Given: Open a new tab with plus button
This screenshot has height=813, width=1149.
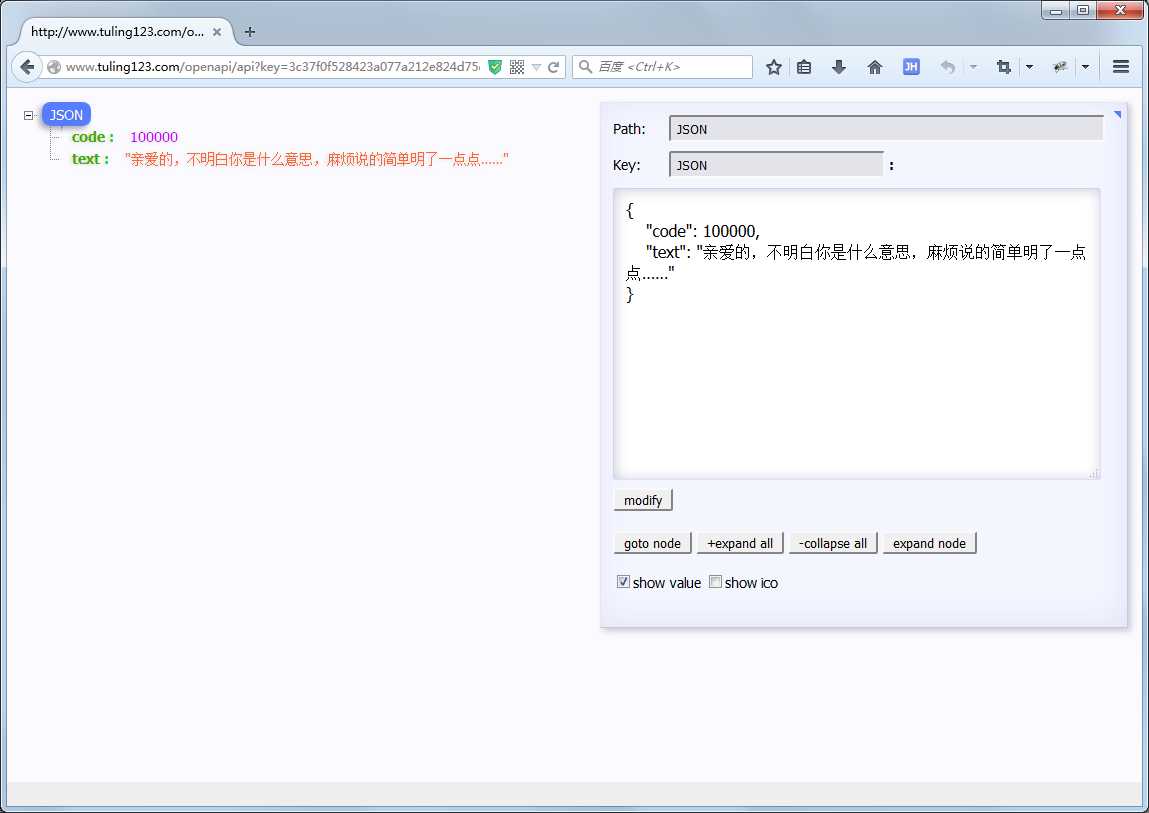Looking at the screenshot, I should tap(250, 32).
